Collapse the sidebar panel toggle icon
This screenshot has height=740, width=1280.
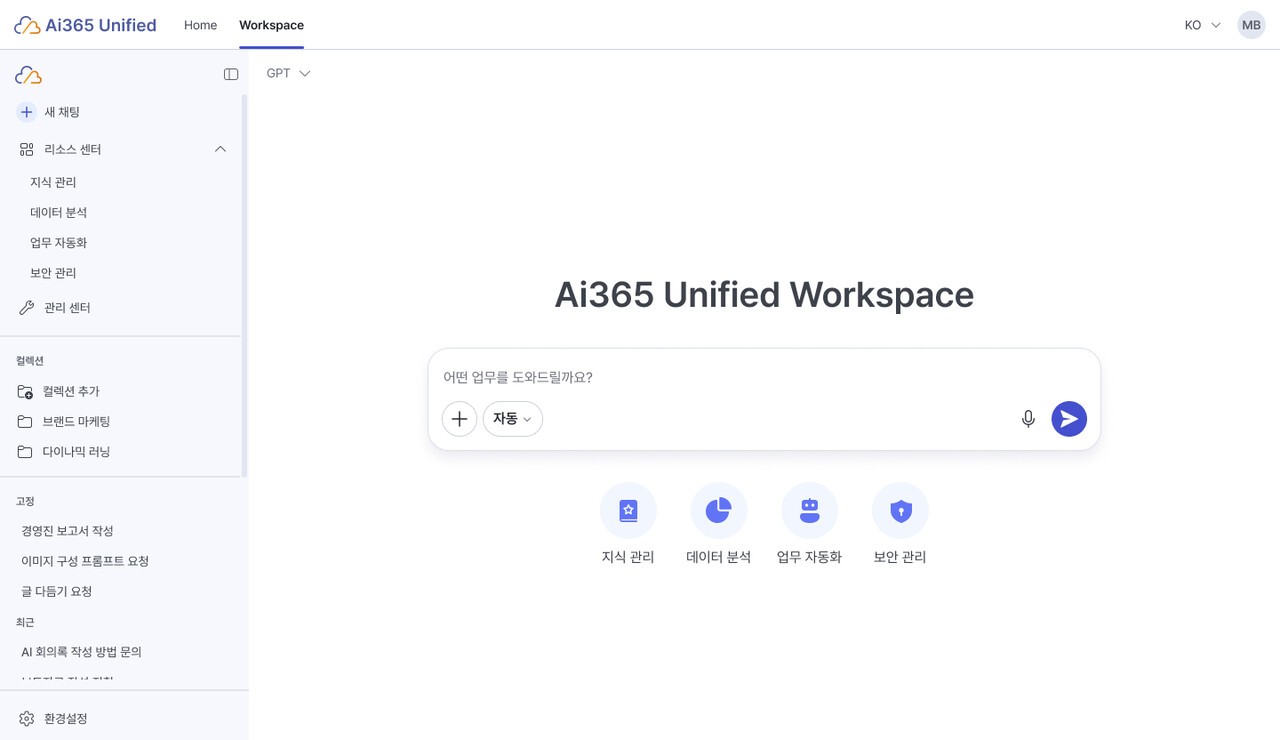[231, 74]
